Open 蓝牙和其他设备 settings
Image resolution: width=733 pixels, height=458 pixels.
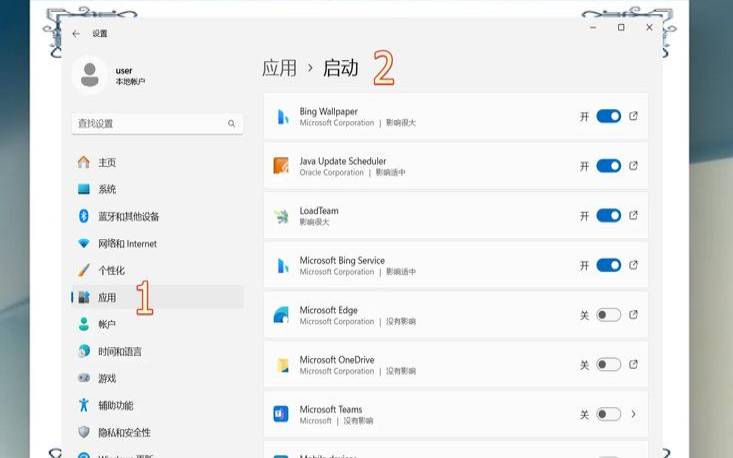pos(158,216)
